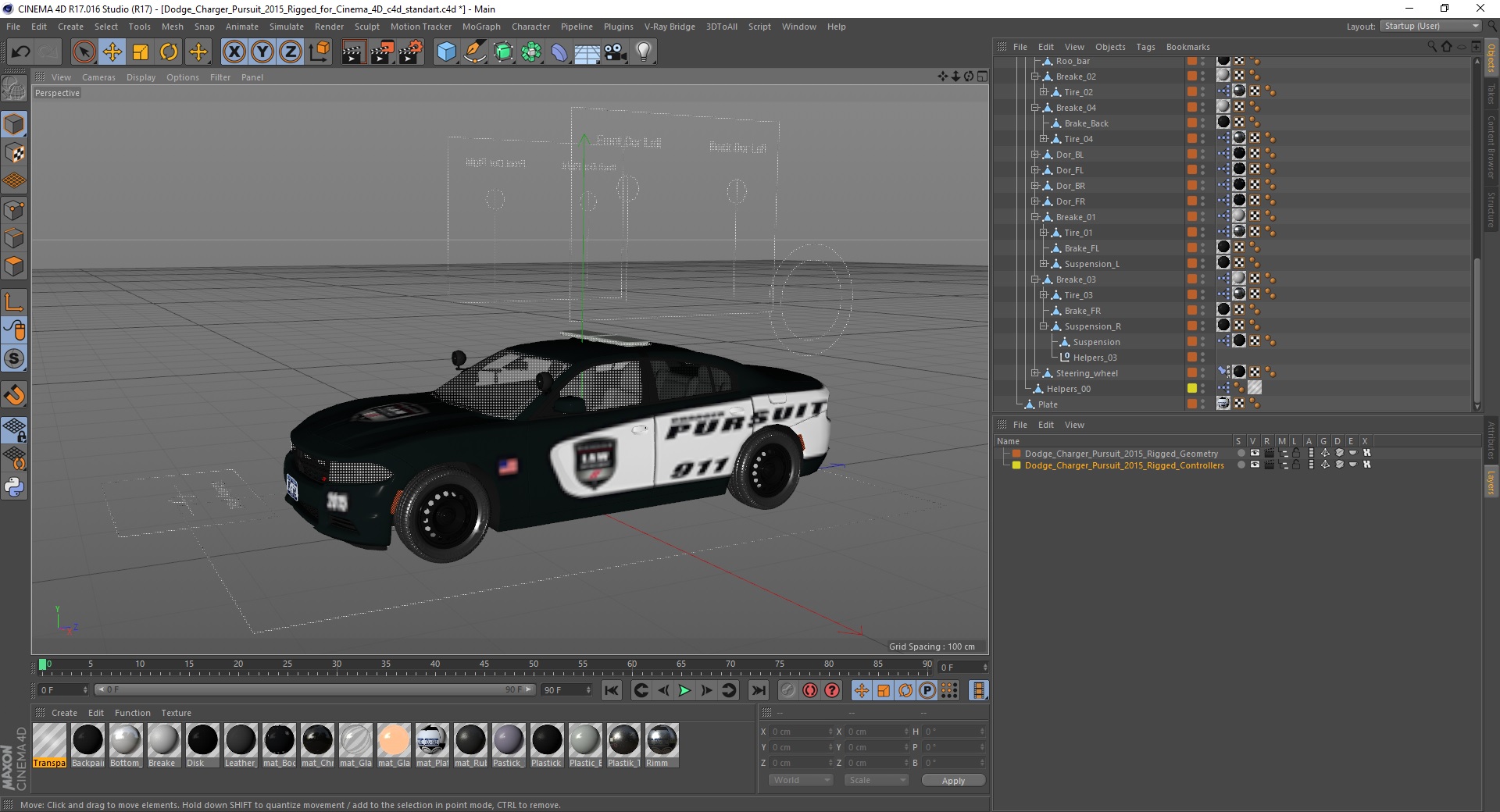Add a floor environment object icon
This screenshot has height=812, width=1500.
pyautogui.click(x=587, y=52)
